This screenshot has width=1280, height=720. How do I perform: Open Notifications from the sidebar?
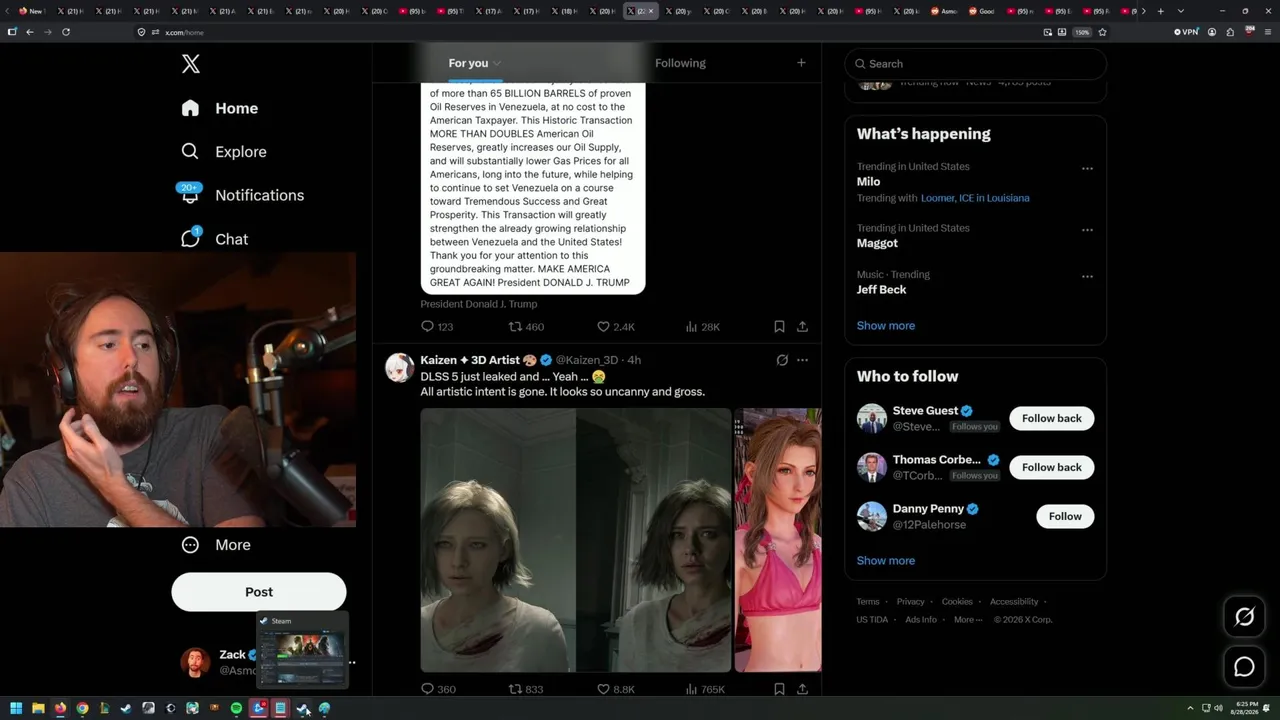point(241,195)
